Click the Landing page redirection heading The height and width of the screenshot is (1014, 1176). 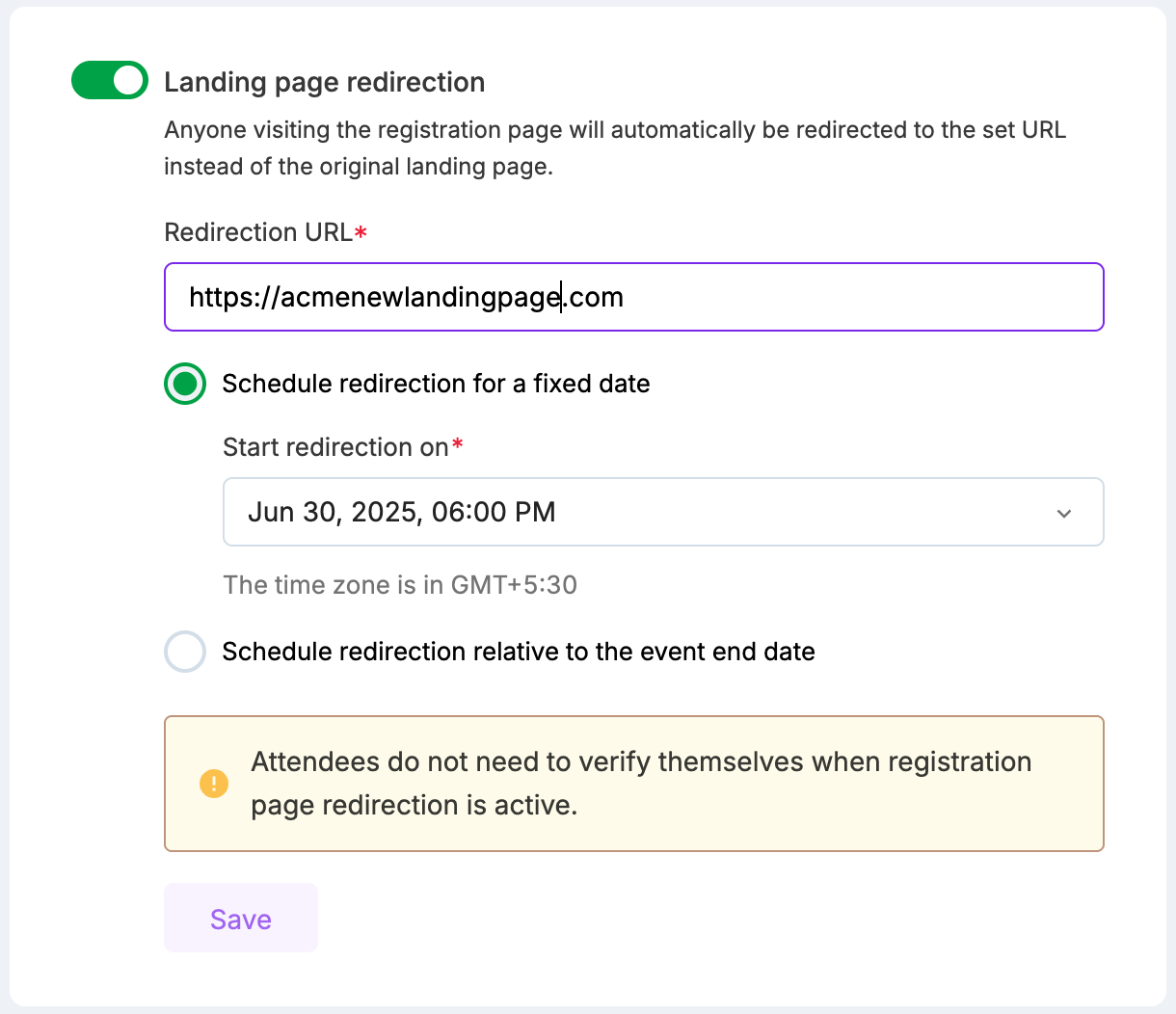(x=324, y=83)
